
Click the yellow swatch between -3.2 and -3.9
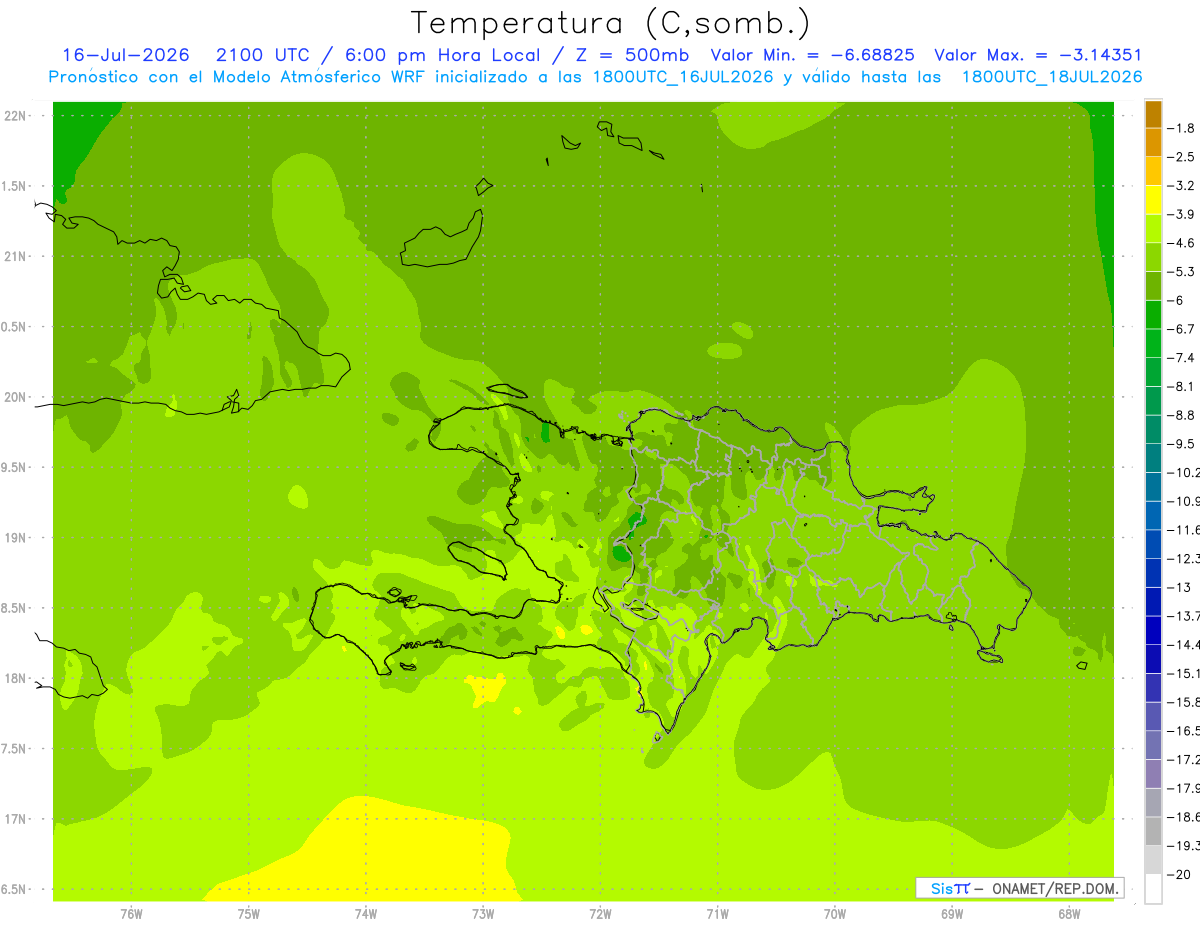1153,200
